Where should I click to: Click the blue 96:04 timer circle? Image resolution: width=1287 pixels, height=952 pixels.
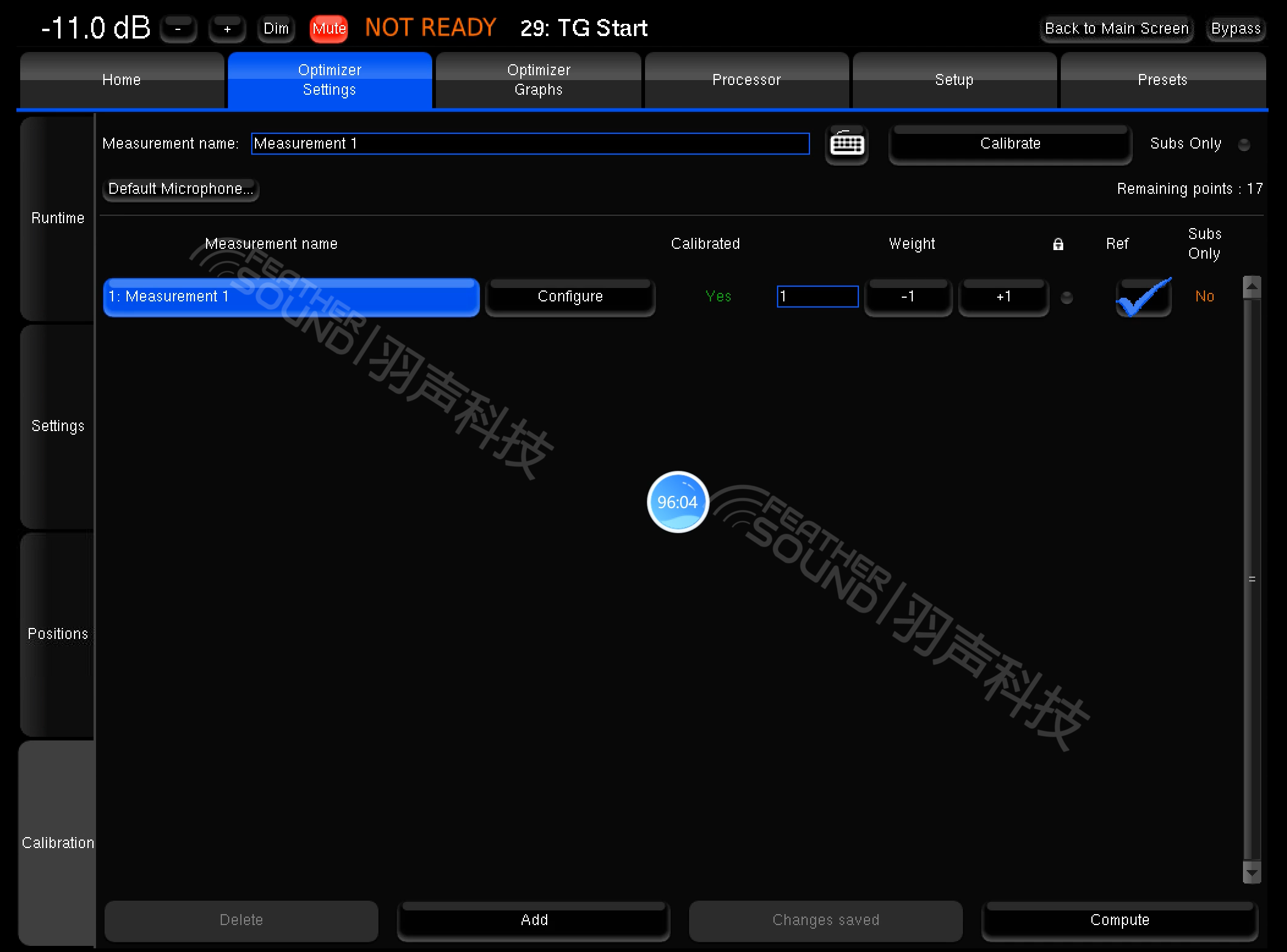pos(677,502)
